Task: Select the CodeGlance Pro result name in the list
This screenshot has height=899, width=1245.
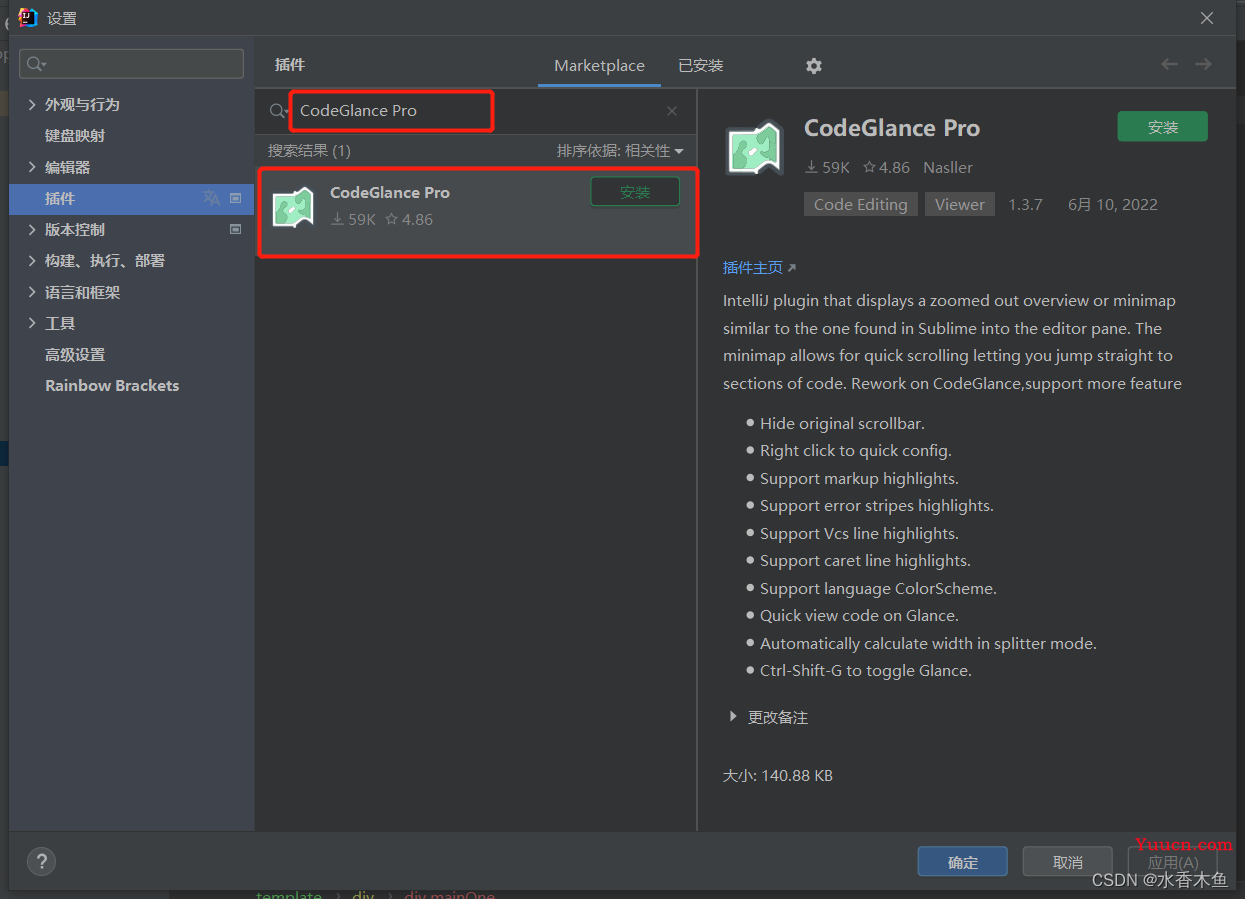Action: [390, 193]
